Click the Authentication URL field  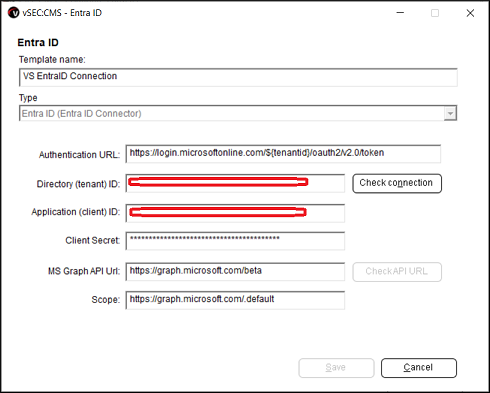283,154
